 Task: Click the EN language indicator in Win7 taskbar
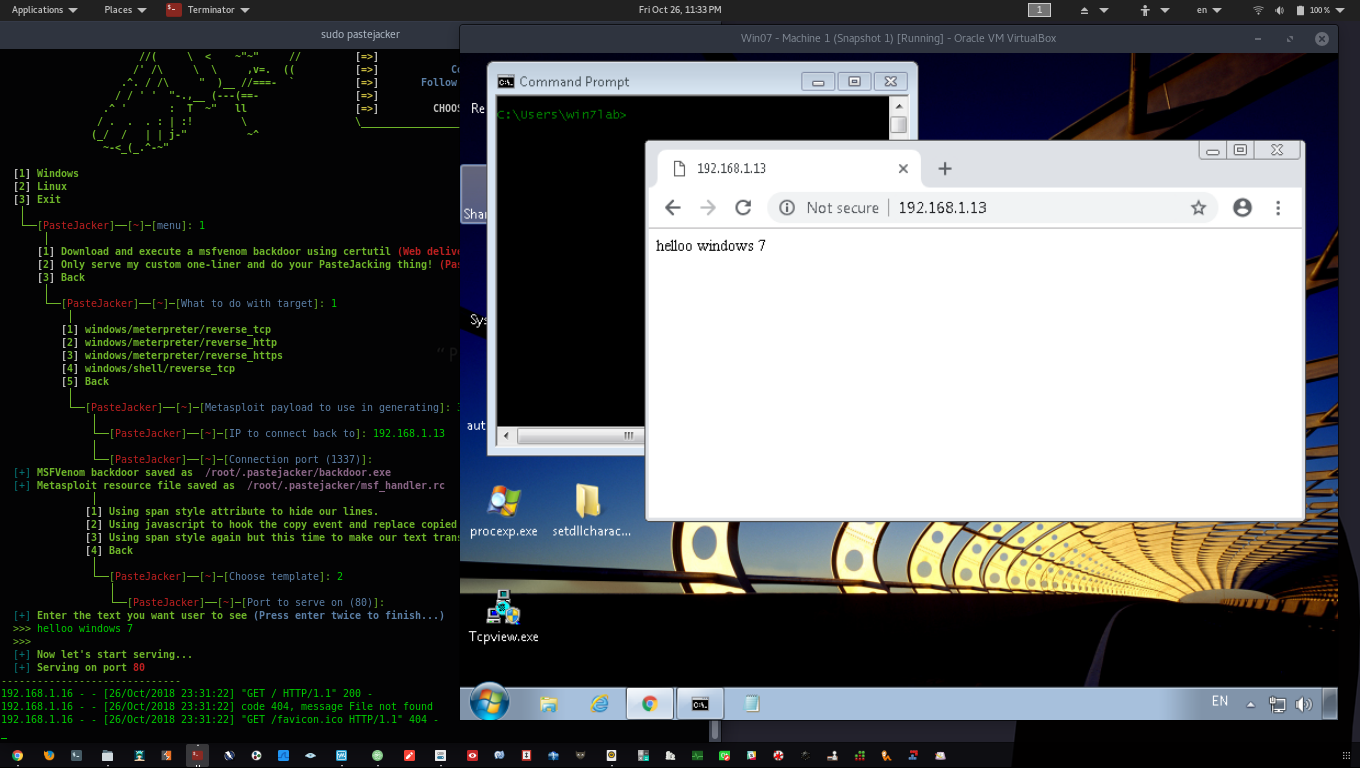(x=1220, y=702)
